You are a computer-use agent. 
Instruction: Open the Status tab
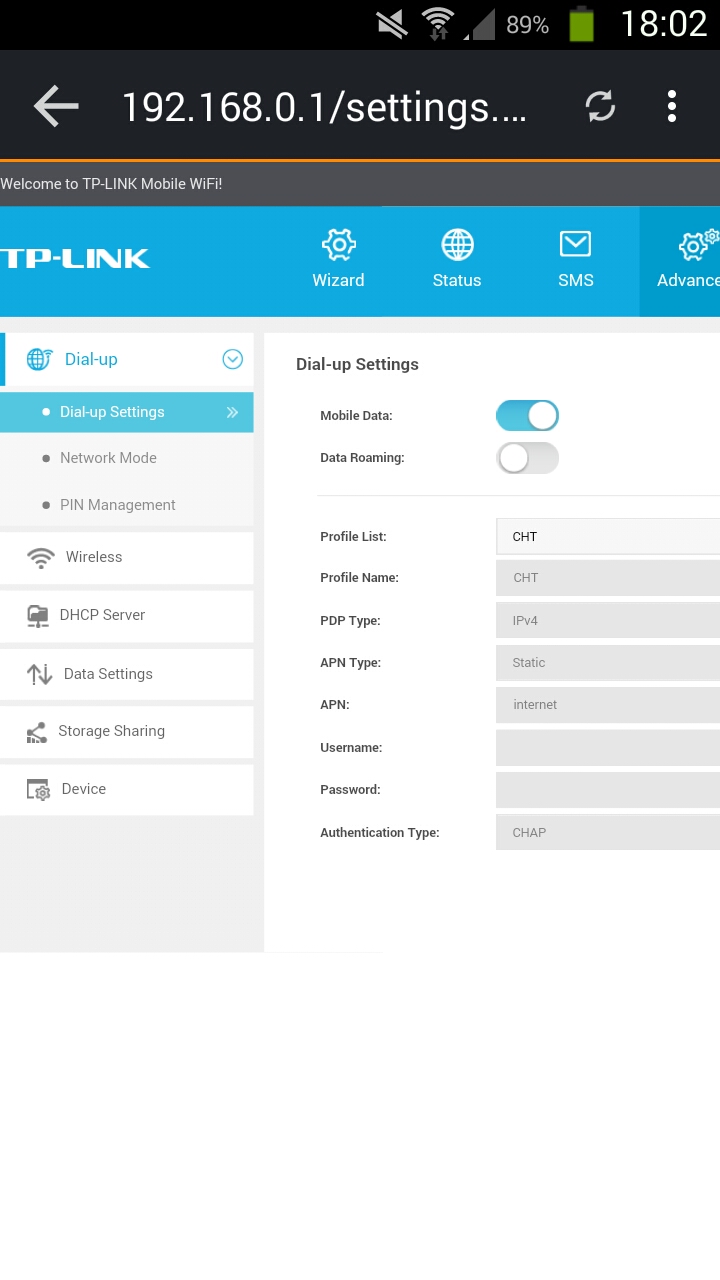tap(457, 261)
